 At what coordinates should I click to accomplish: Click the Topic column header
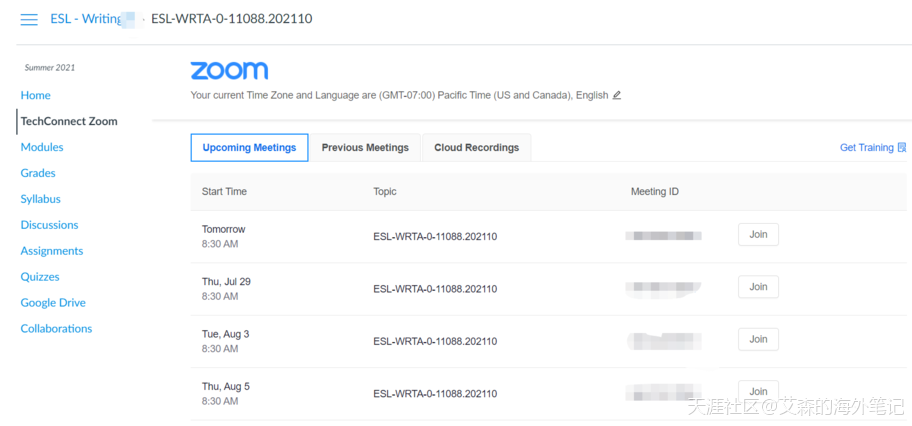(385, 191)
